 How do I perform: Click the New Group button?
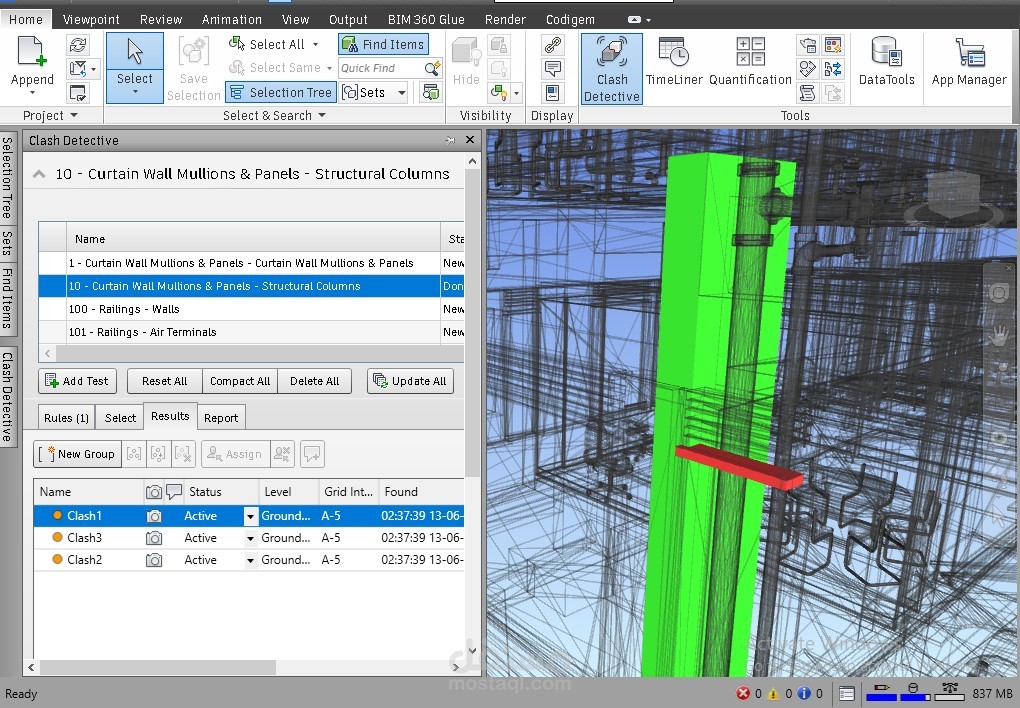pos(77,454)
